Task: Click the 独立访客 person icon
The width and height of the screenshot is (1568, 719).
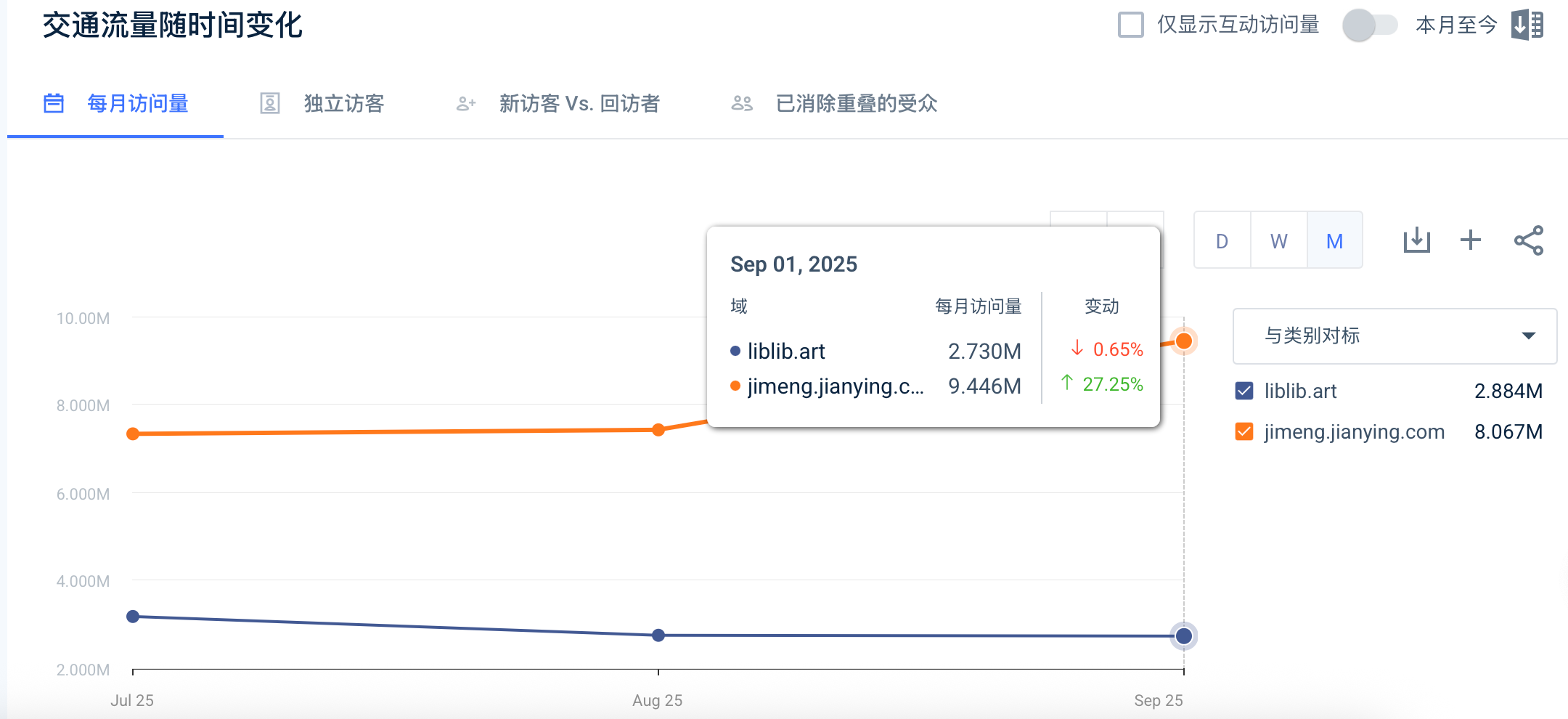Action: point(270,104)
